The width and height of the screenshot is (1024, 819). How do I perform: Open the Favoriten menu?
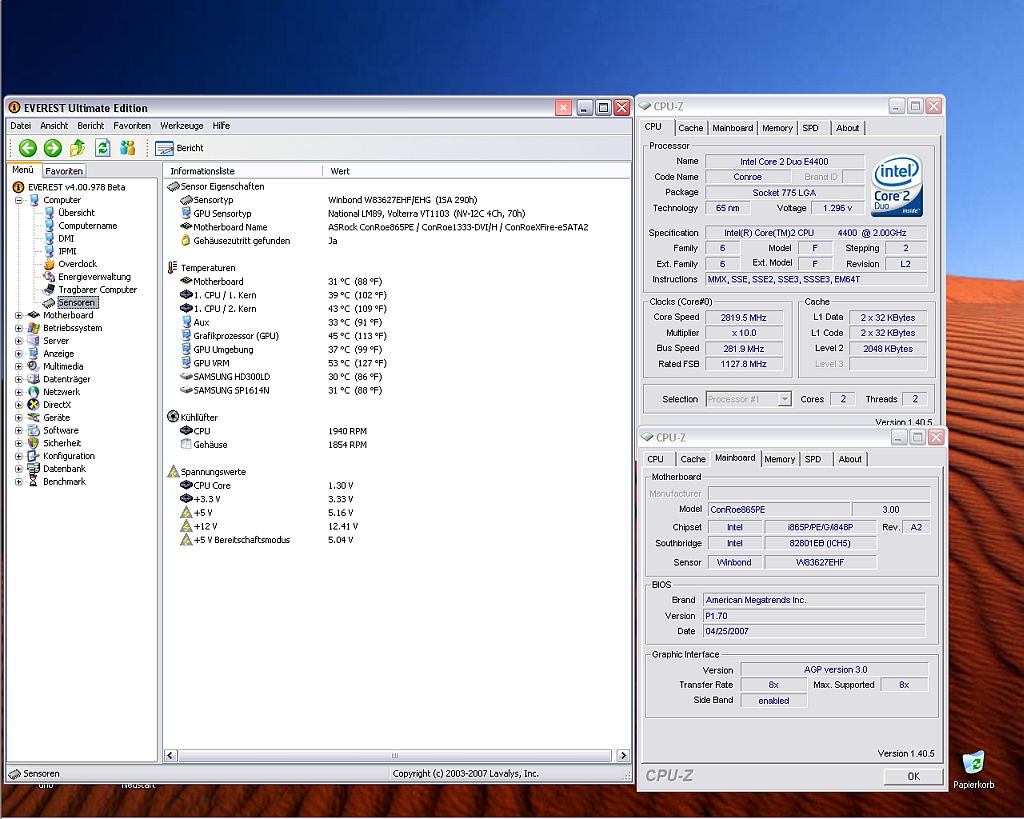(132, 126)
